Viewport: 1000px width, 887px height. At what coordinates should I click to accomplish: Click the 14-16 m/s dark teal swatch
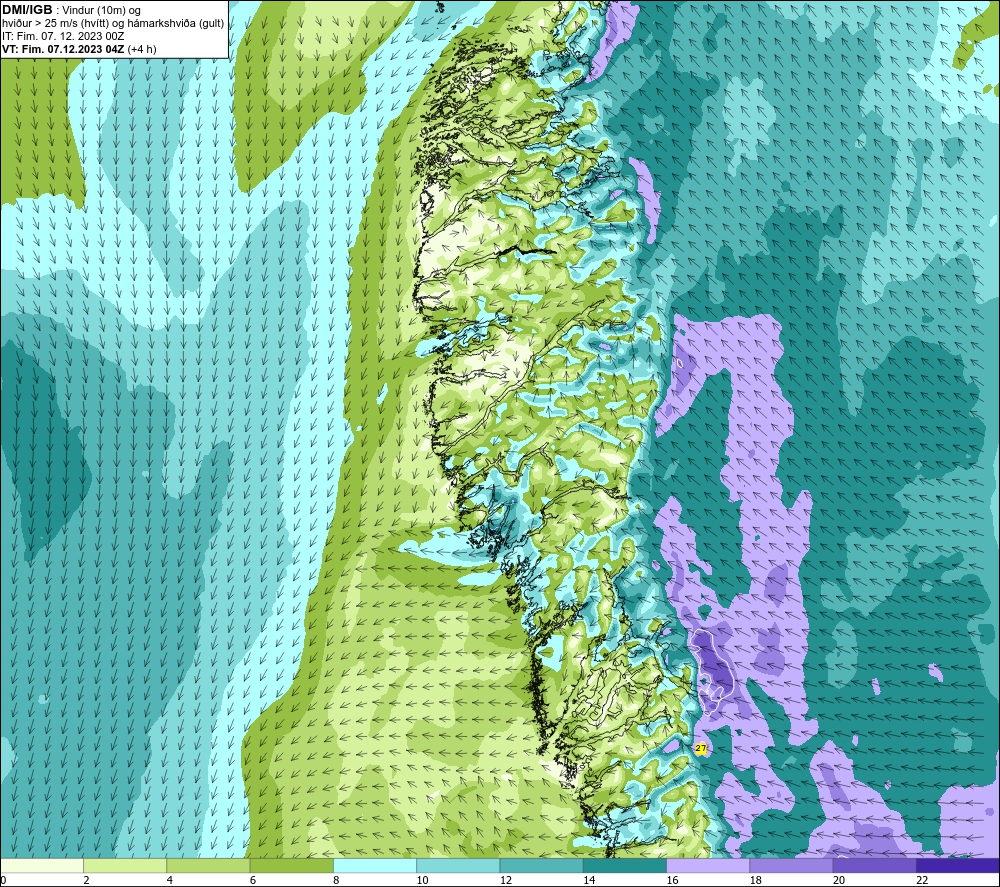tap(625, 866)
